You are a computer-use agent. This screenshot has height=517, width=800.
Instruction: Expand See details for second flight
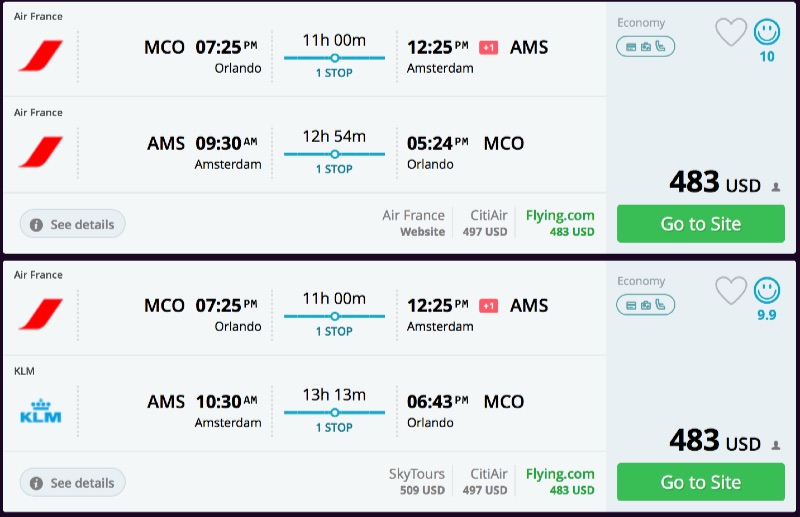[x=72, y=482]
